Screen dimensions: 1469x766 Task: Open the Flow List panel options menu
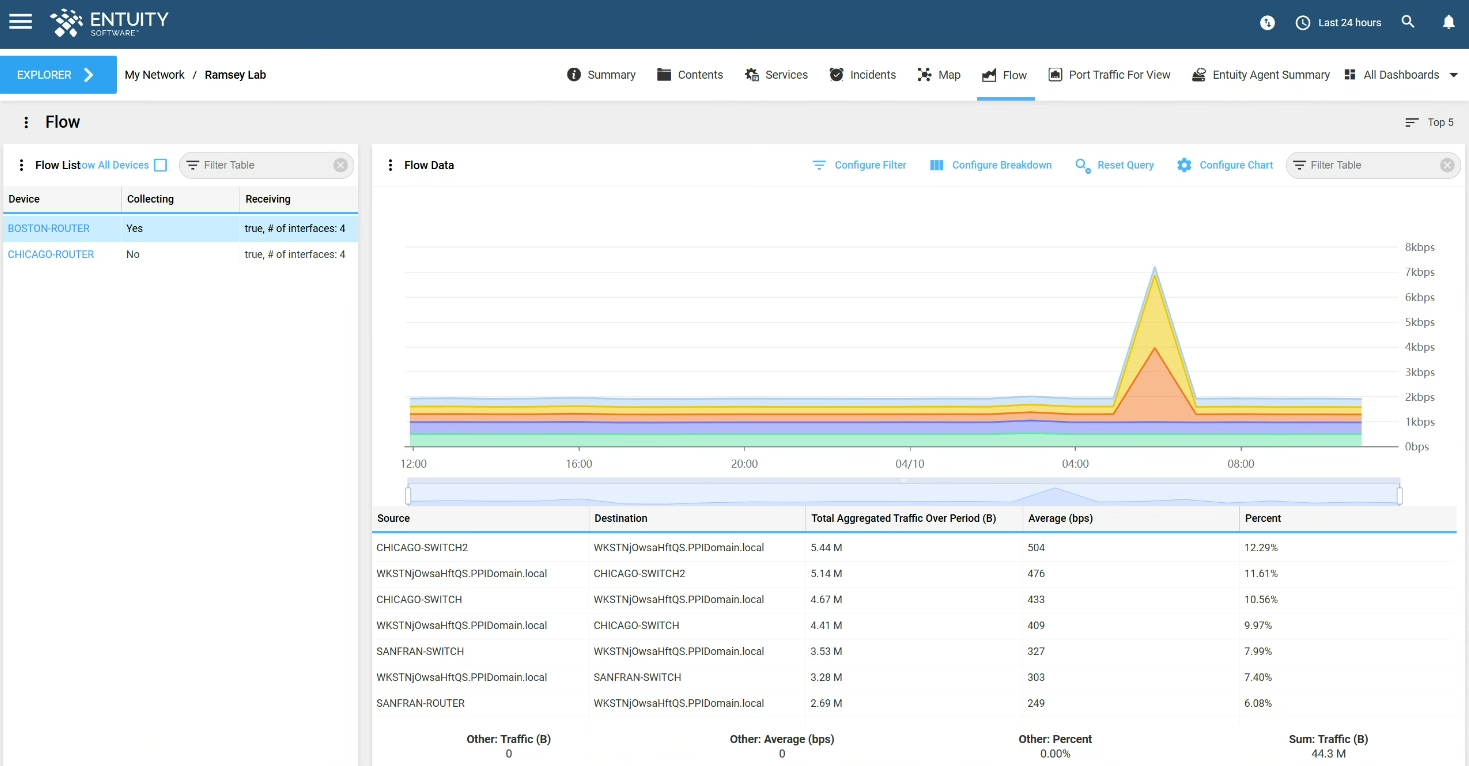[x=21, y=165]
